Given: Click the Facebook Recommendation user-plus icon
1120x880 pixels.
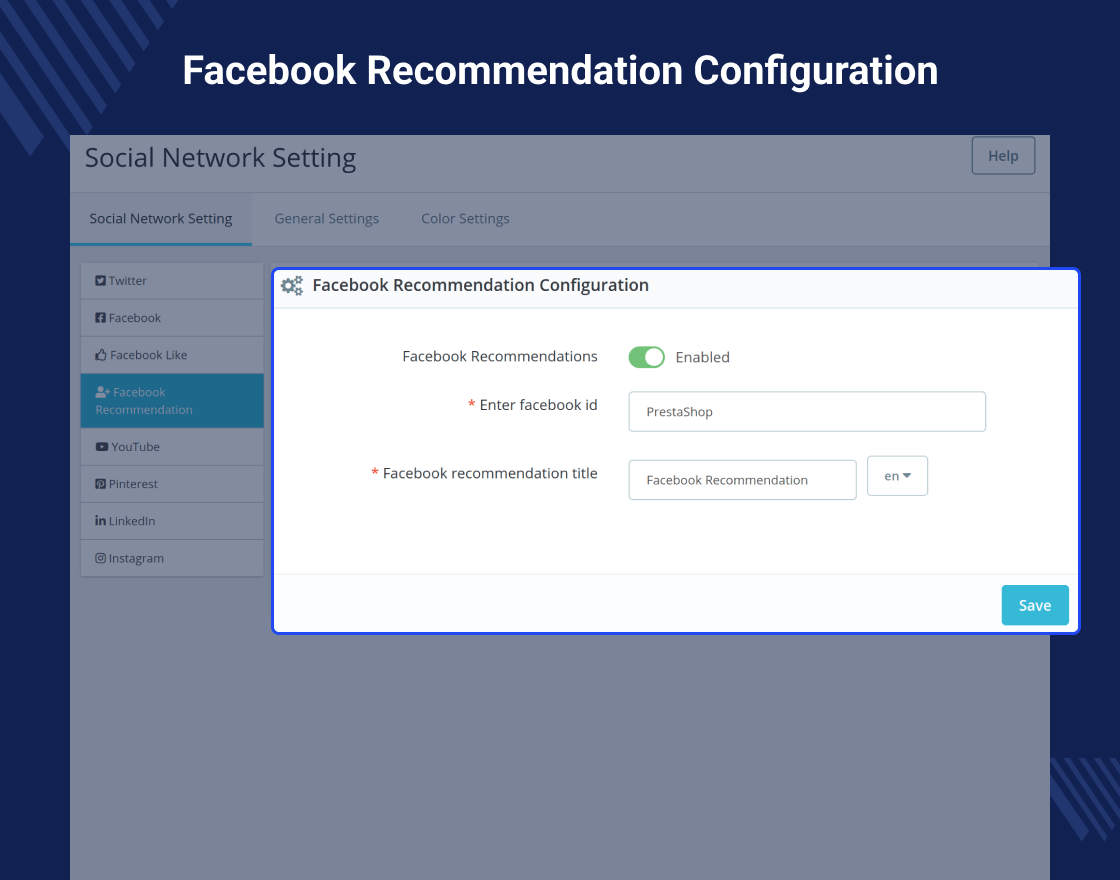Looking at the screenshot, I should tap(103, 392).
